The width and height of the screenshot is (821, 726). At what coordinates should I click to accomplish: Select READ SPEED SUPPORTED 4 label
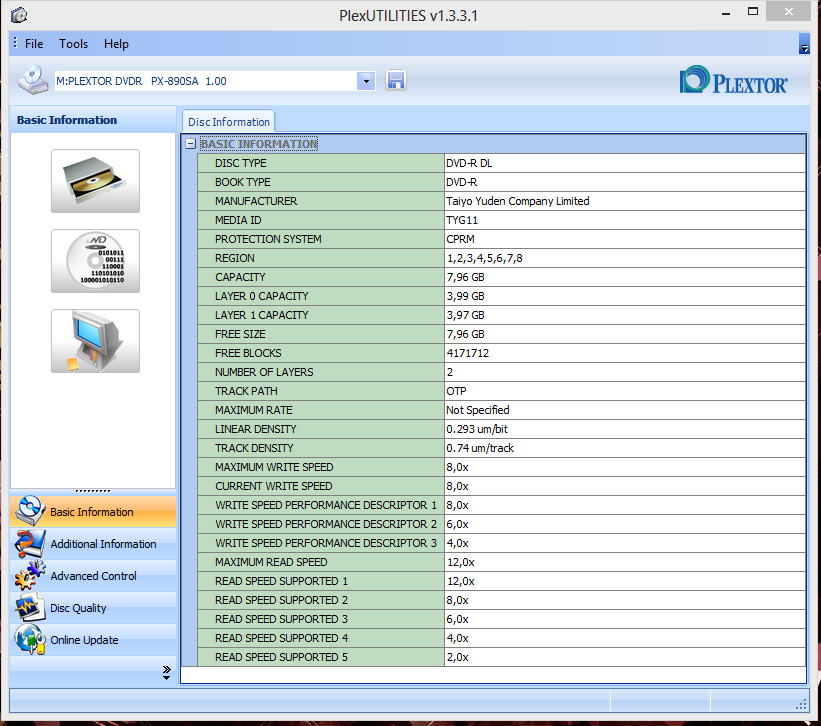(x=281, y=639)
